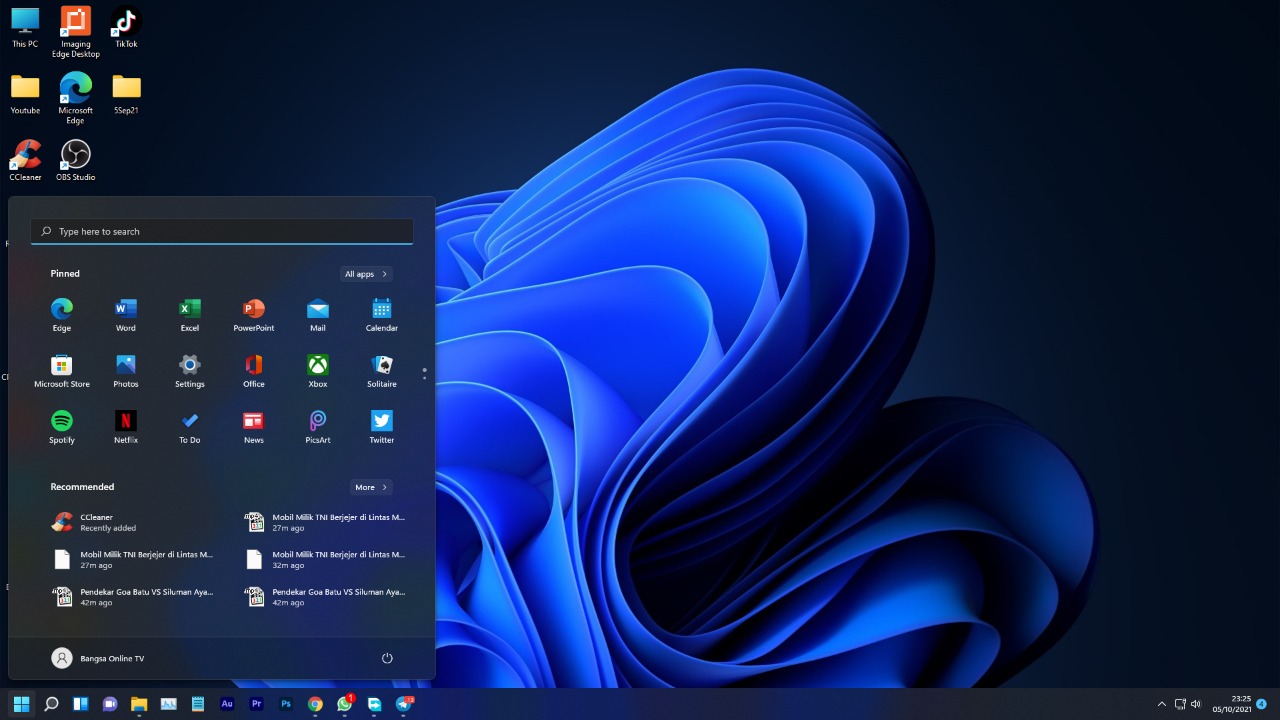
Task: Open the News app
Action: click(254, 426)
